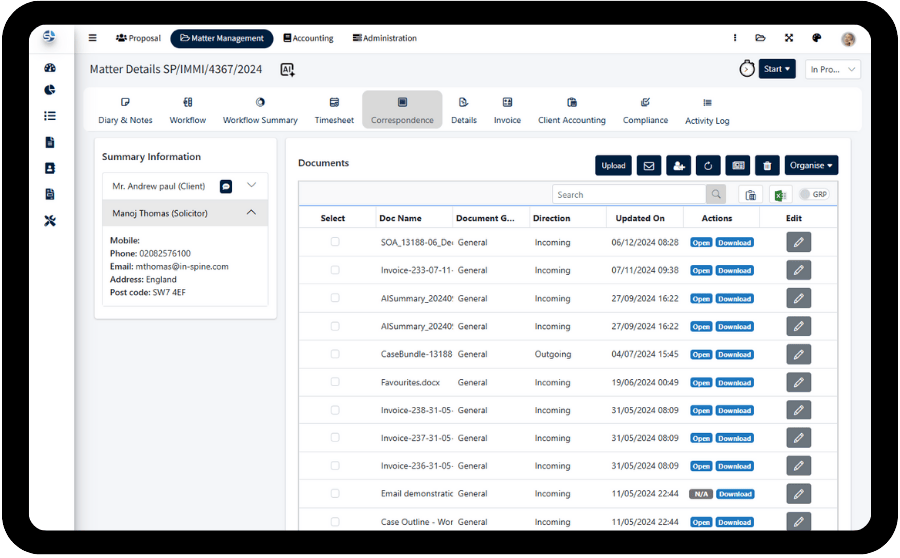Switch to the Compliance tab
The height and width of the screenshot is (558, 900).
pyautogui.click(x=645, y=110)
